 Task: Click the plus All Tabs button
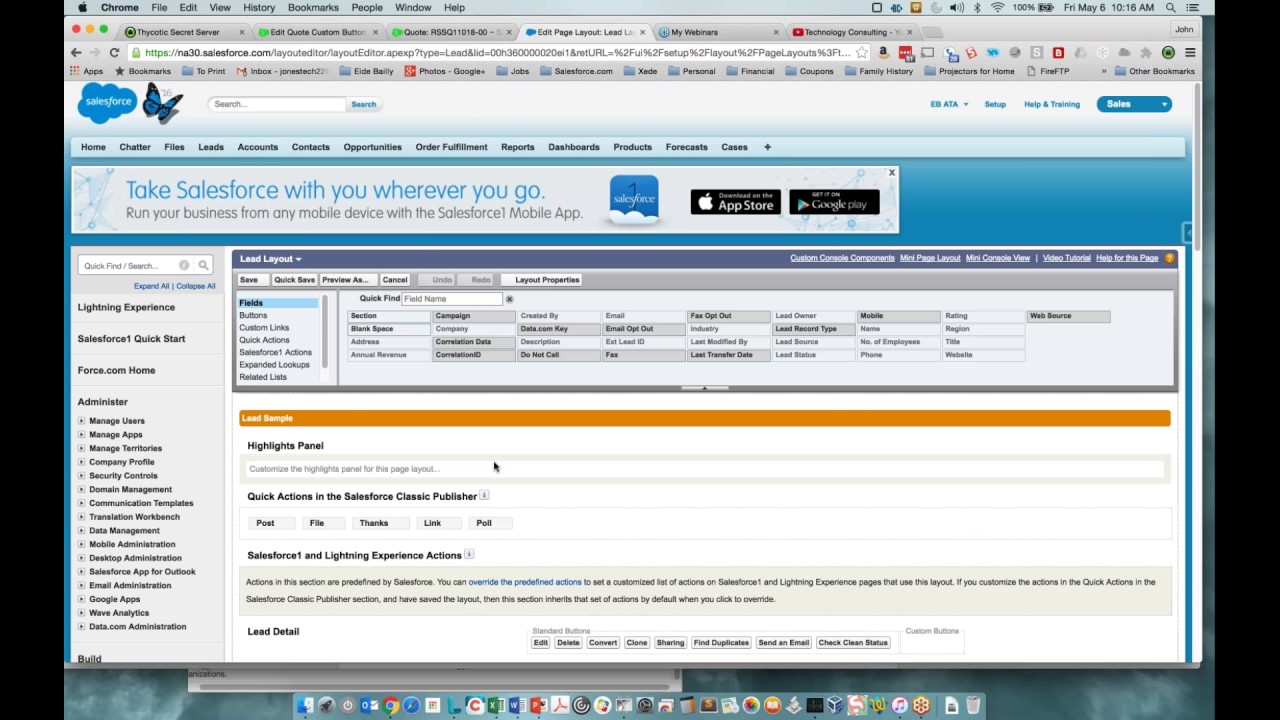tap(767, 147)
